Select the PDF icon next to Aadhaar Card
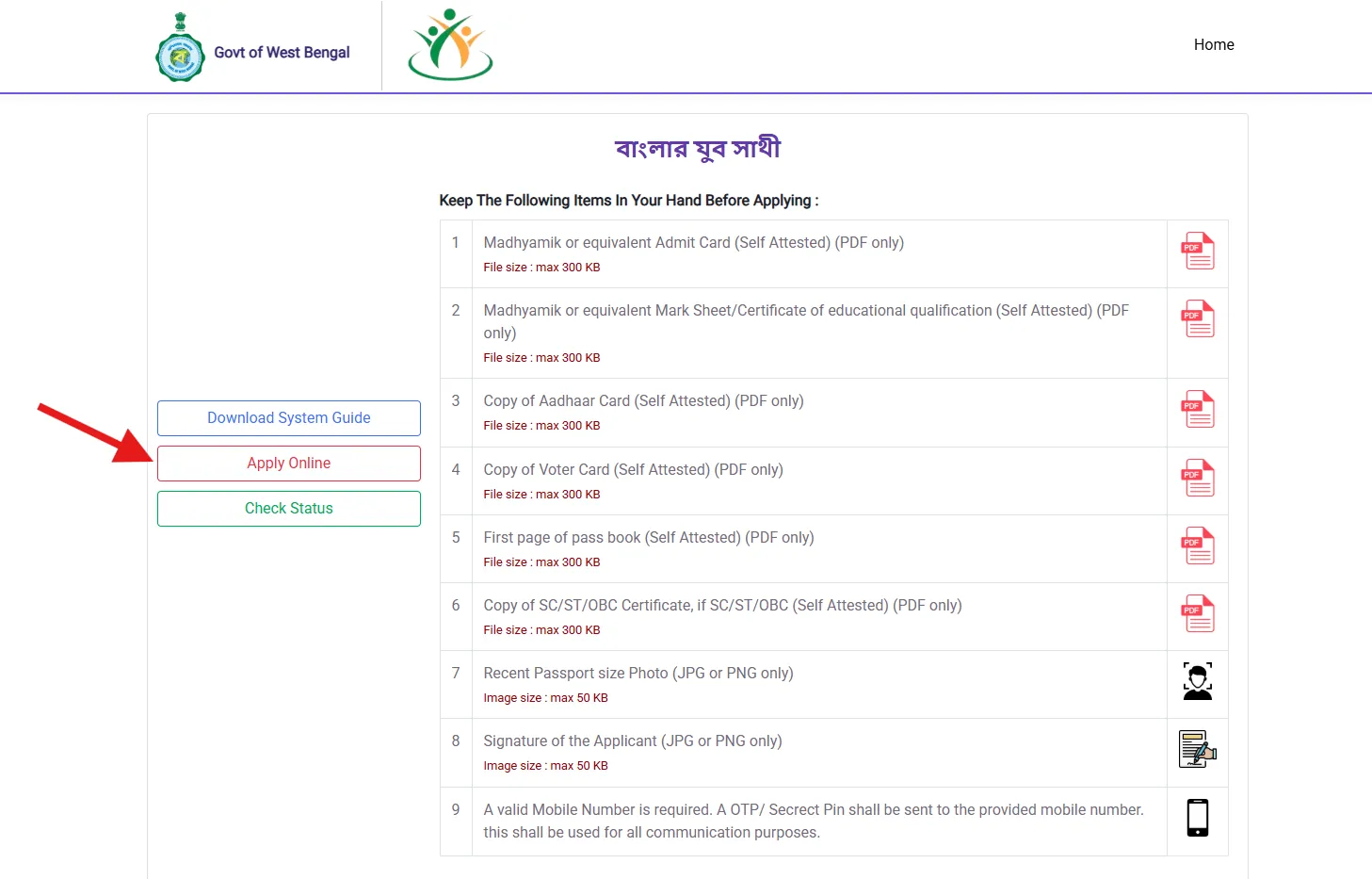This screenshot has height=879, width=1372. point(1197,410)
